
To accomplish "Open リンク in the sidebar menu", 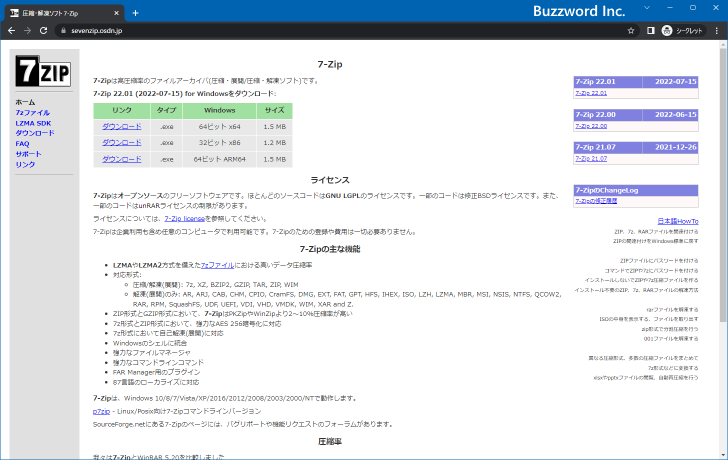I will (x=25, y=165).
